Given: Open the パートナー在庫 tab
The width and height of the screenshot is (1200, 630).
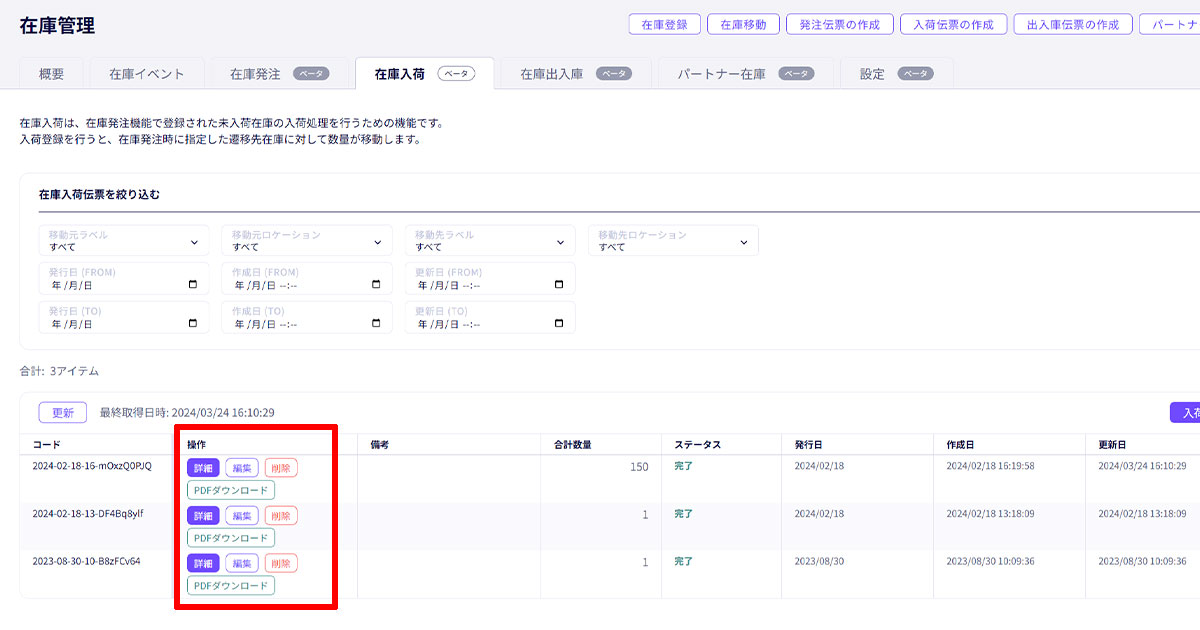Looking at the screenshot, I should 745,74.
